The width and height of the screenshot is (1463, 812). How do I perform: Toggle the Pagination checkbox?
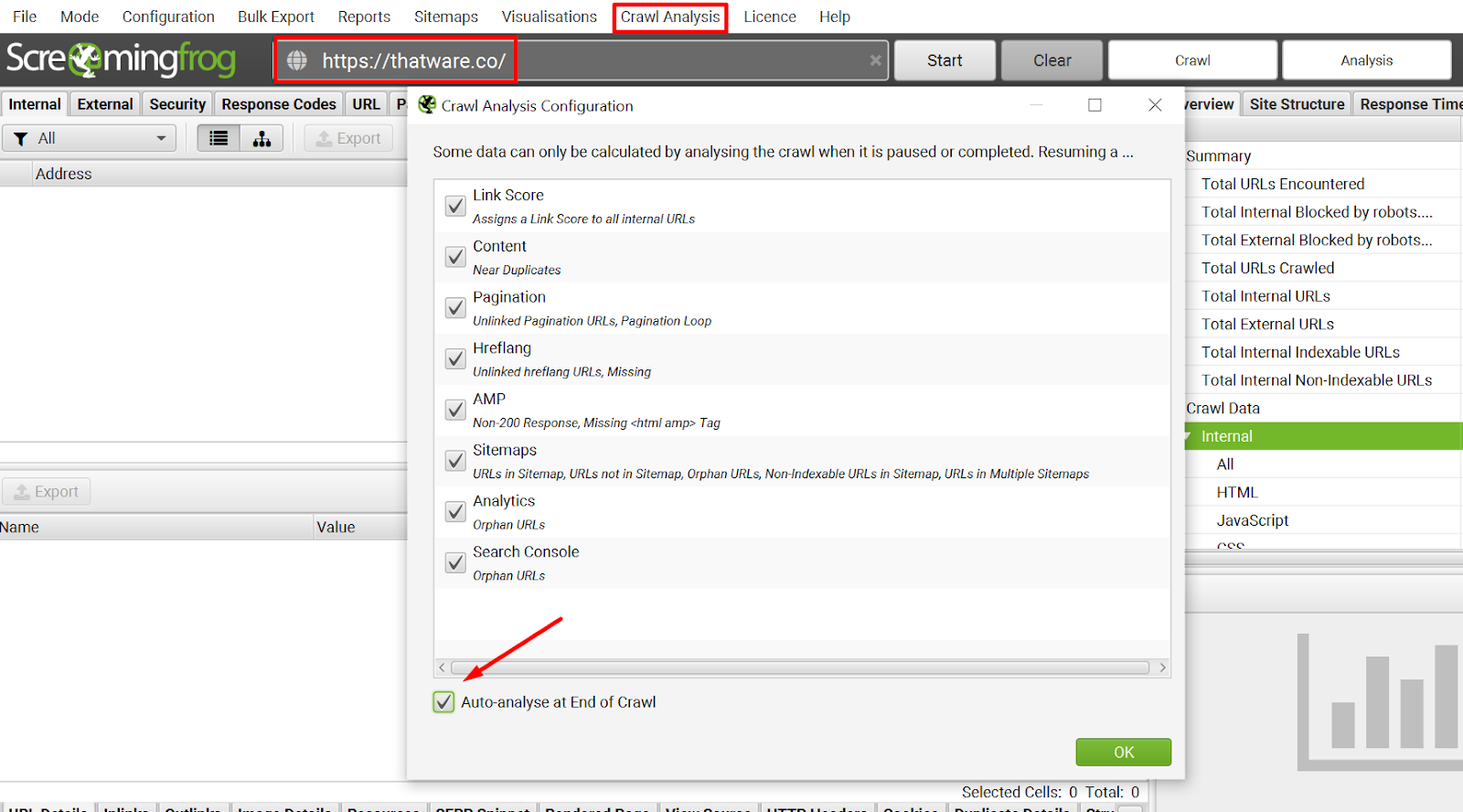(x=455, y=308)
